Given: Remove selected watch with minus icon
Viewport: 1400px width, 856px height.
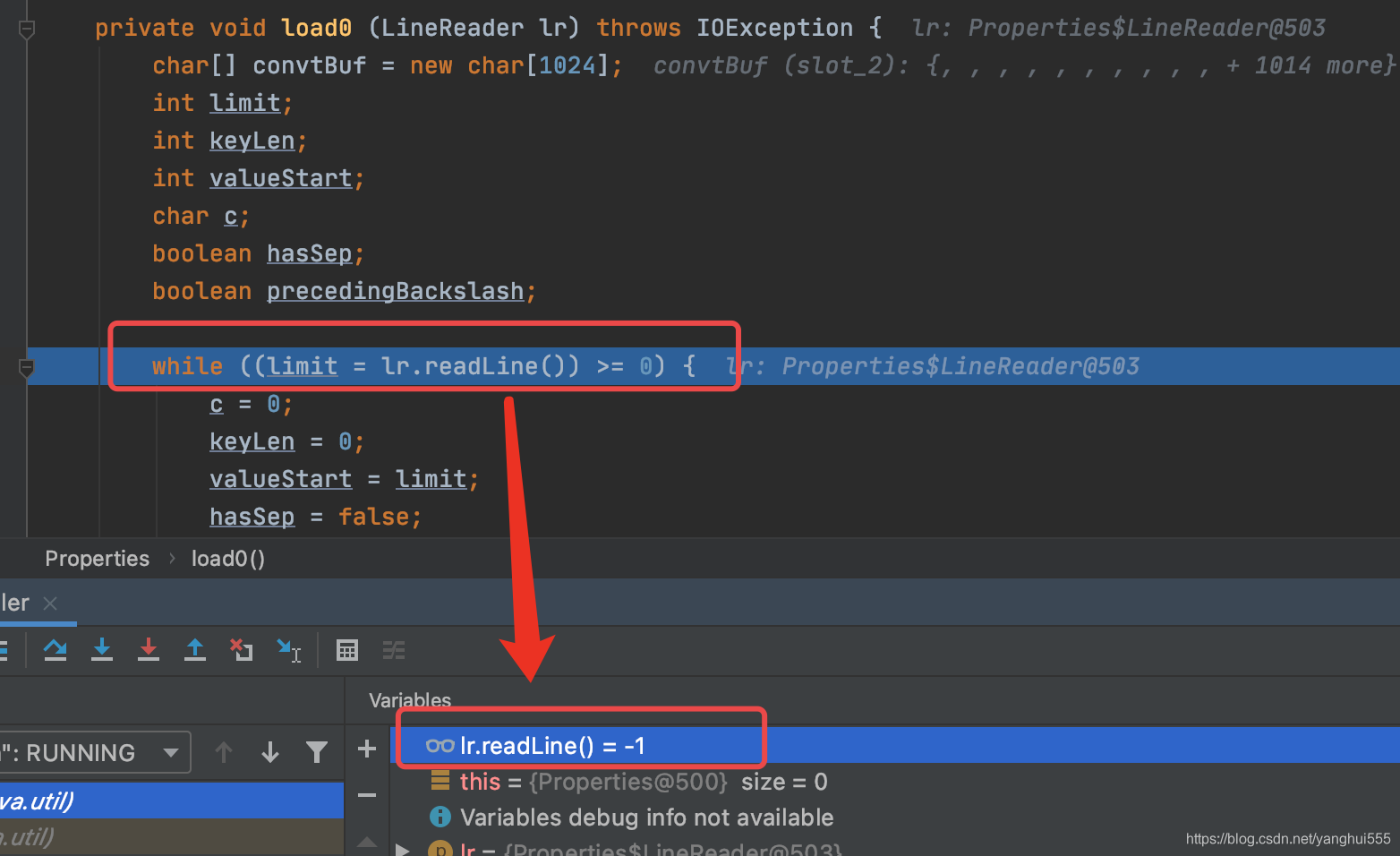Looking at the screenshot, I should [x=367, y=795].
